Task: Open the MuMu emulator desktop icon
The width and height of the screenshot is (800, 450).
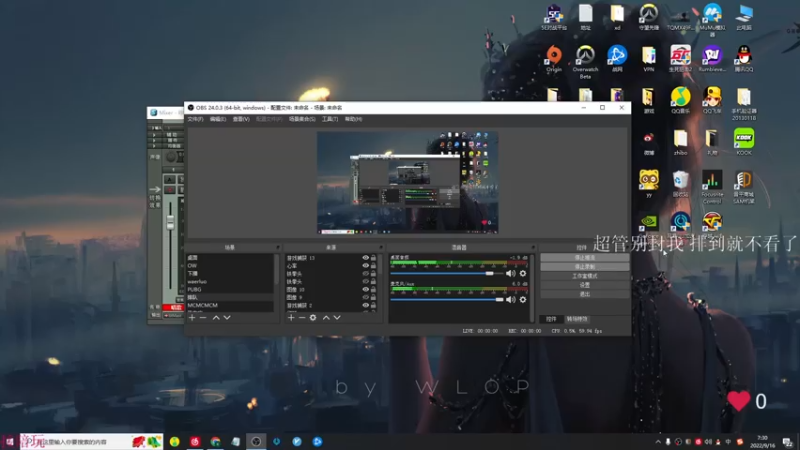Action: click(712, 19)
